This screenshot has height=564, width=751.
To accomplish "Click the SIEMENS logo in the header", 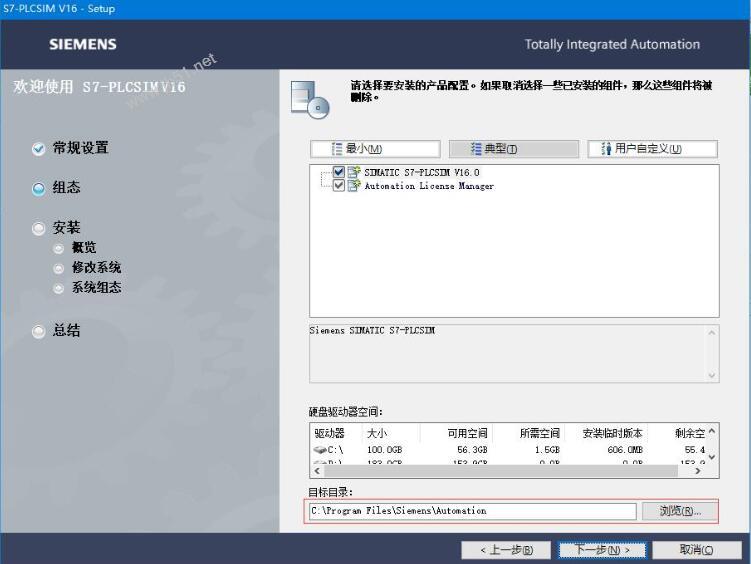I will click(83, 45).
